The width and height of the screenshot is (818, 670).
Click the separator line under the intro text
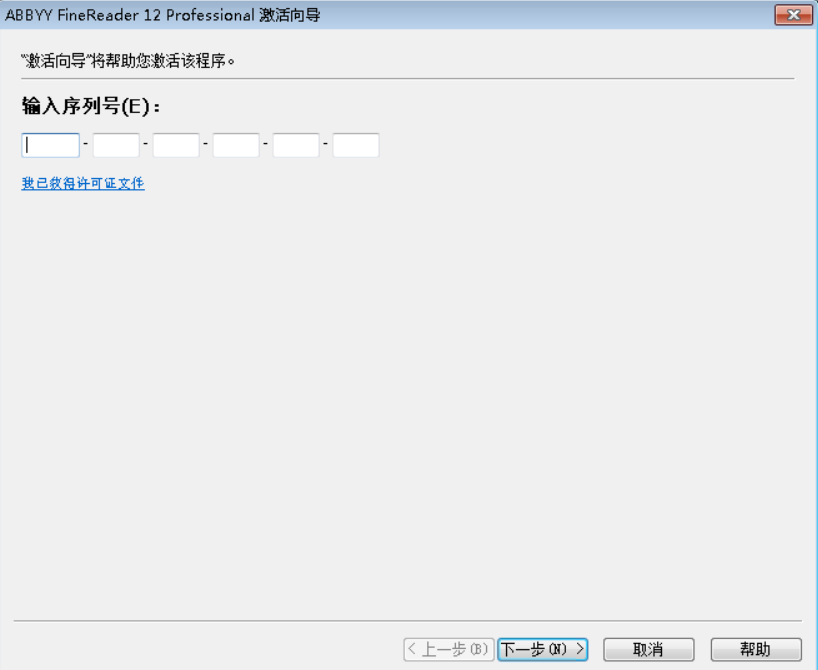408,79
